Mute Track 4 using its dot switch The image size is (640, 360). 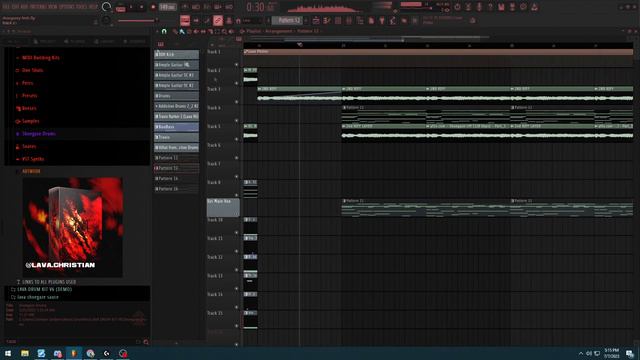(236, 121)
